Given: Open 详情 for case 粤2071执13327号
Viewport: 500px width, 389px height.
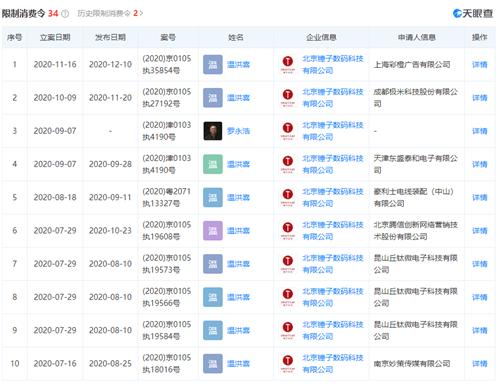Looking at the screenshot, I should pyautogui.click(x=480, y=197).
